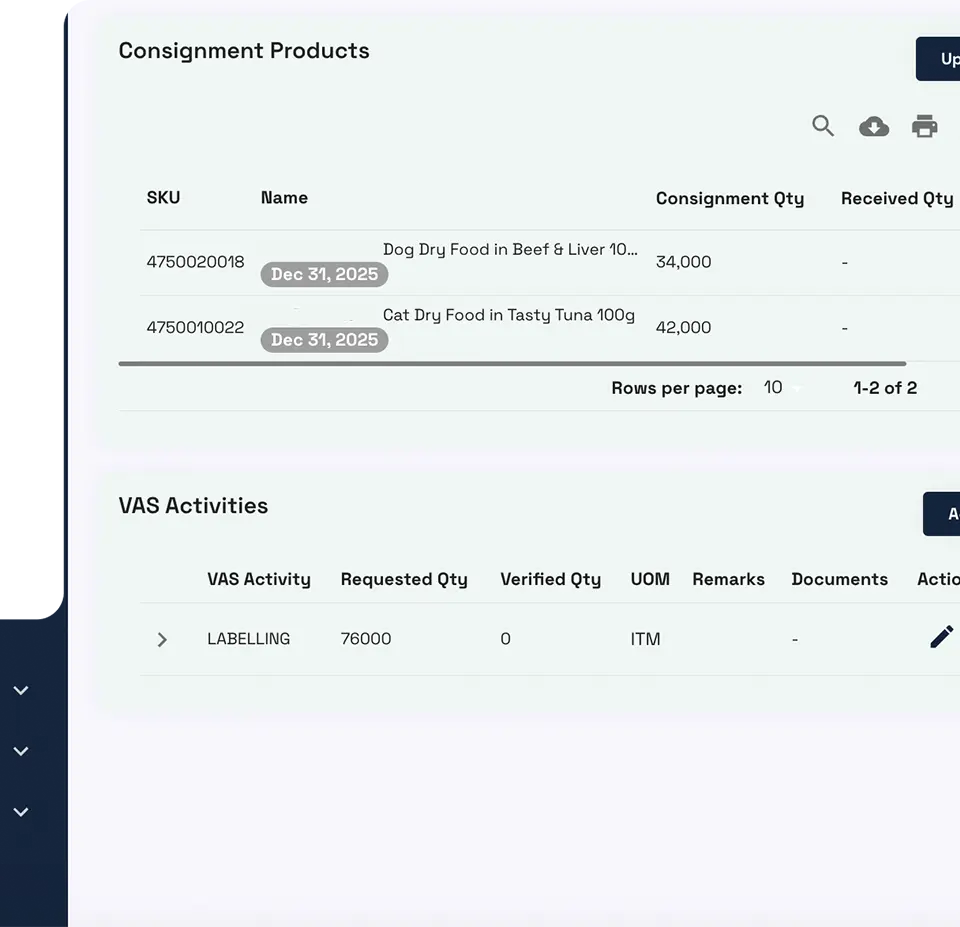Select SKU 4750020018 in the table
The image size is (960, 927).
tap(195, 261)
